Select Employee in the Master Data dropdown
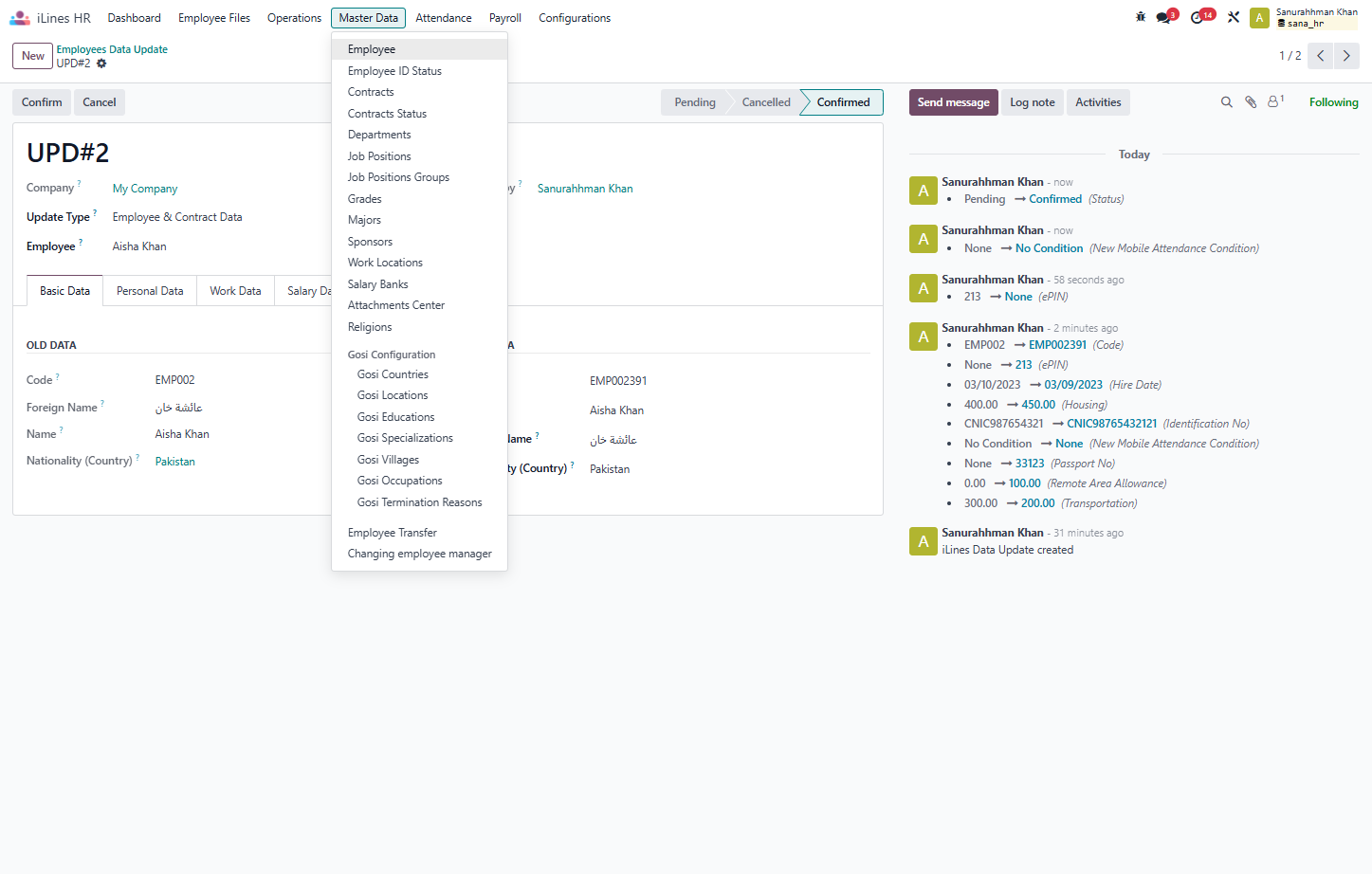Screen dimensions: 1372x874 pos(419,49)
